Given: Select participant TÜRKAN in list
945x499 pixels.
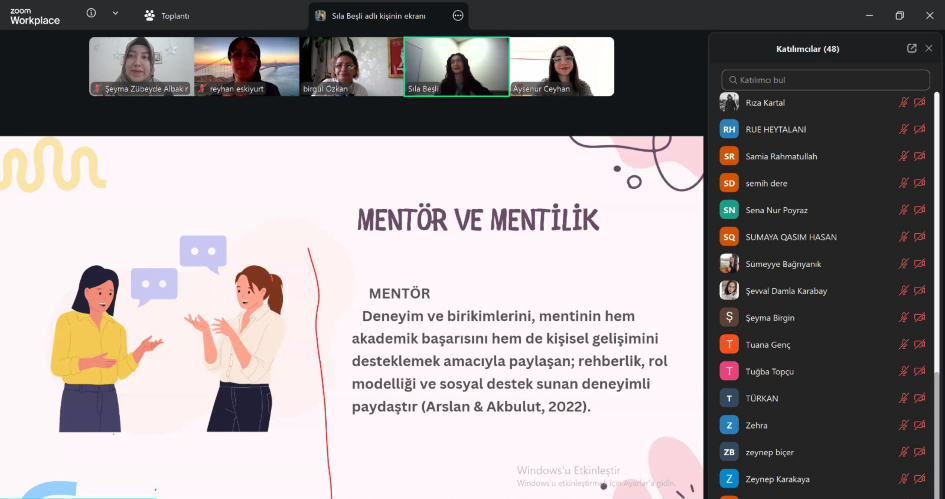Looking at the screenshot, I should (x=823, y=398).
